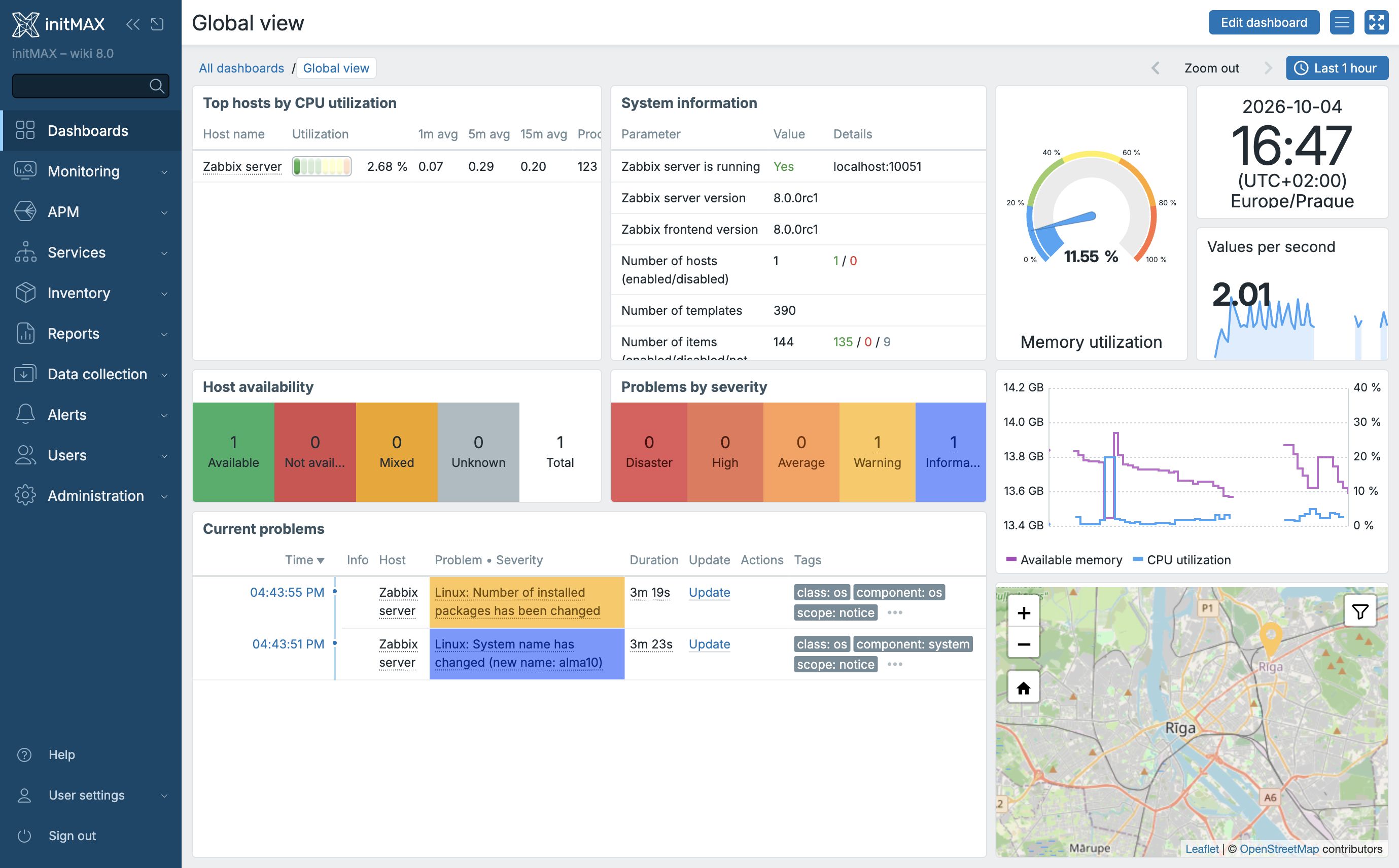Viewport: 1399px width, 868px height.
Task: Click the Riga map marker pin
Action: [x=1270, y=638]
